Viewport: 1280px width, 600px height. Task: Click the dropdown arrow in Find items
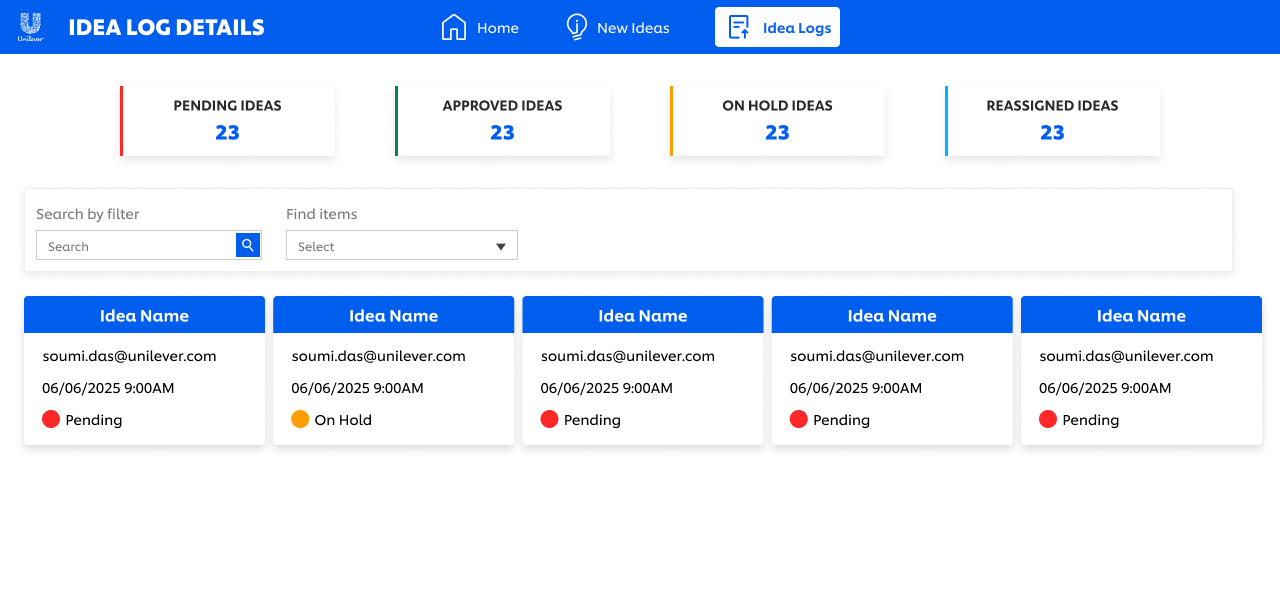point(501,247)
